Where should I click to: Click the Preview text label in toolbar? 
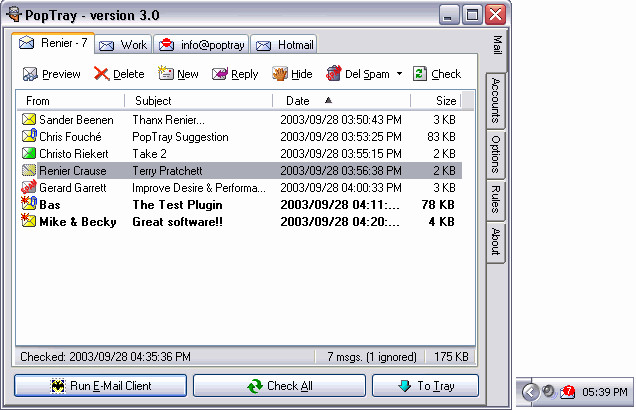[x=61, y=74]
